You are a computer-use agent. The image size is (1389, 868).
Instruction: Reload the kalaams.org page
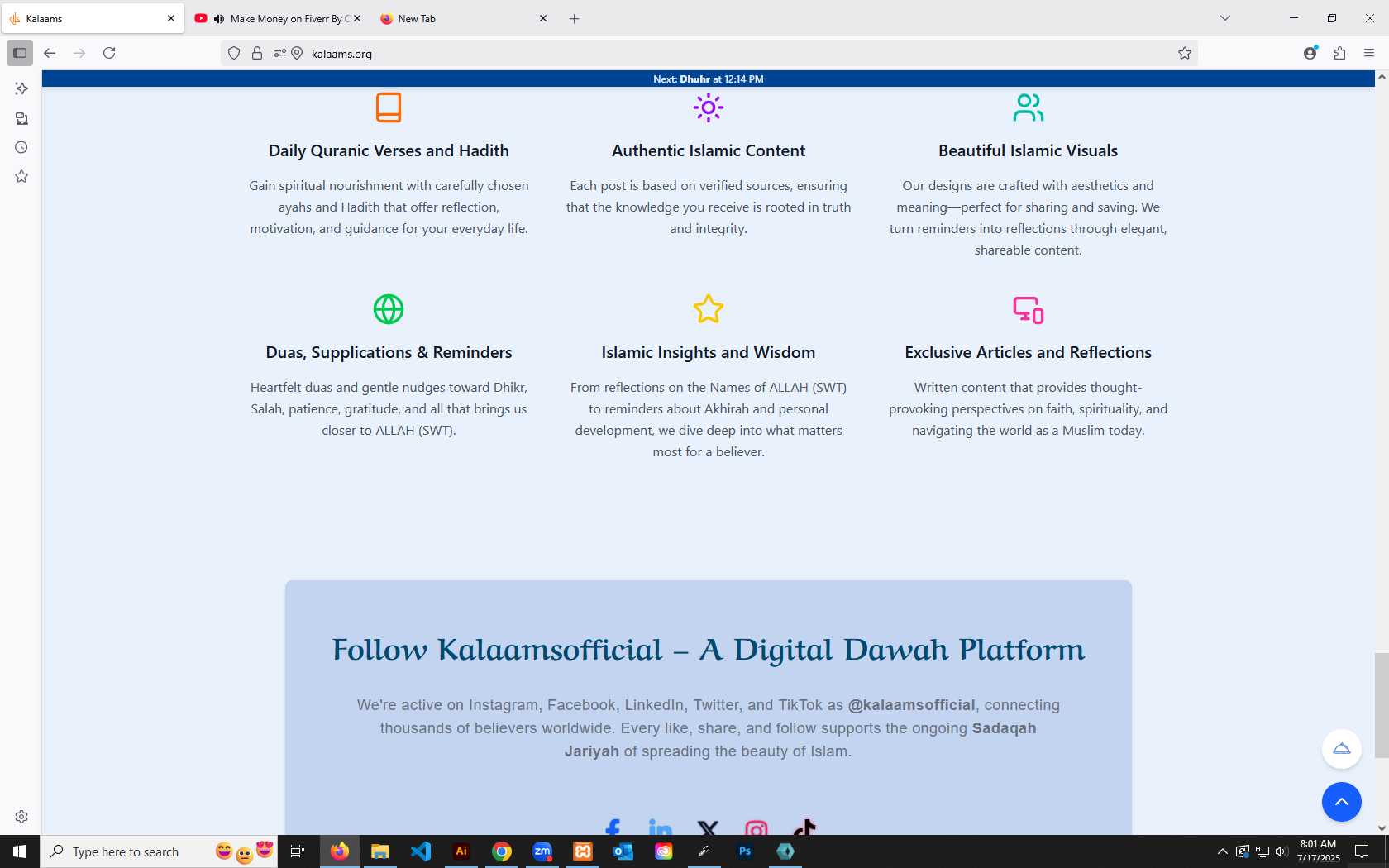[x=109, y=53]
